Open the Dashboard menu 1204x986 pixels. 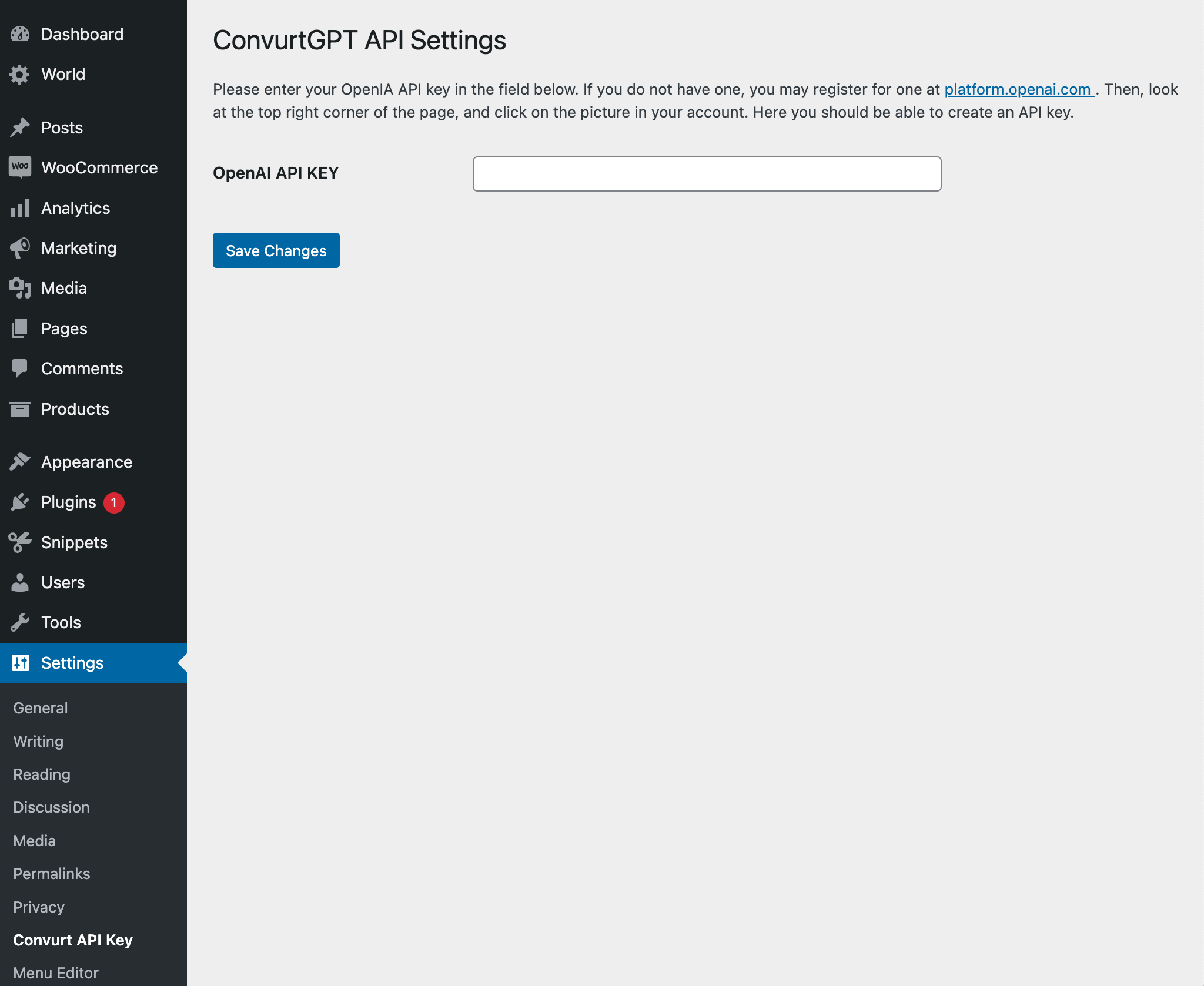[x=93, y=34]
